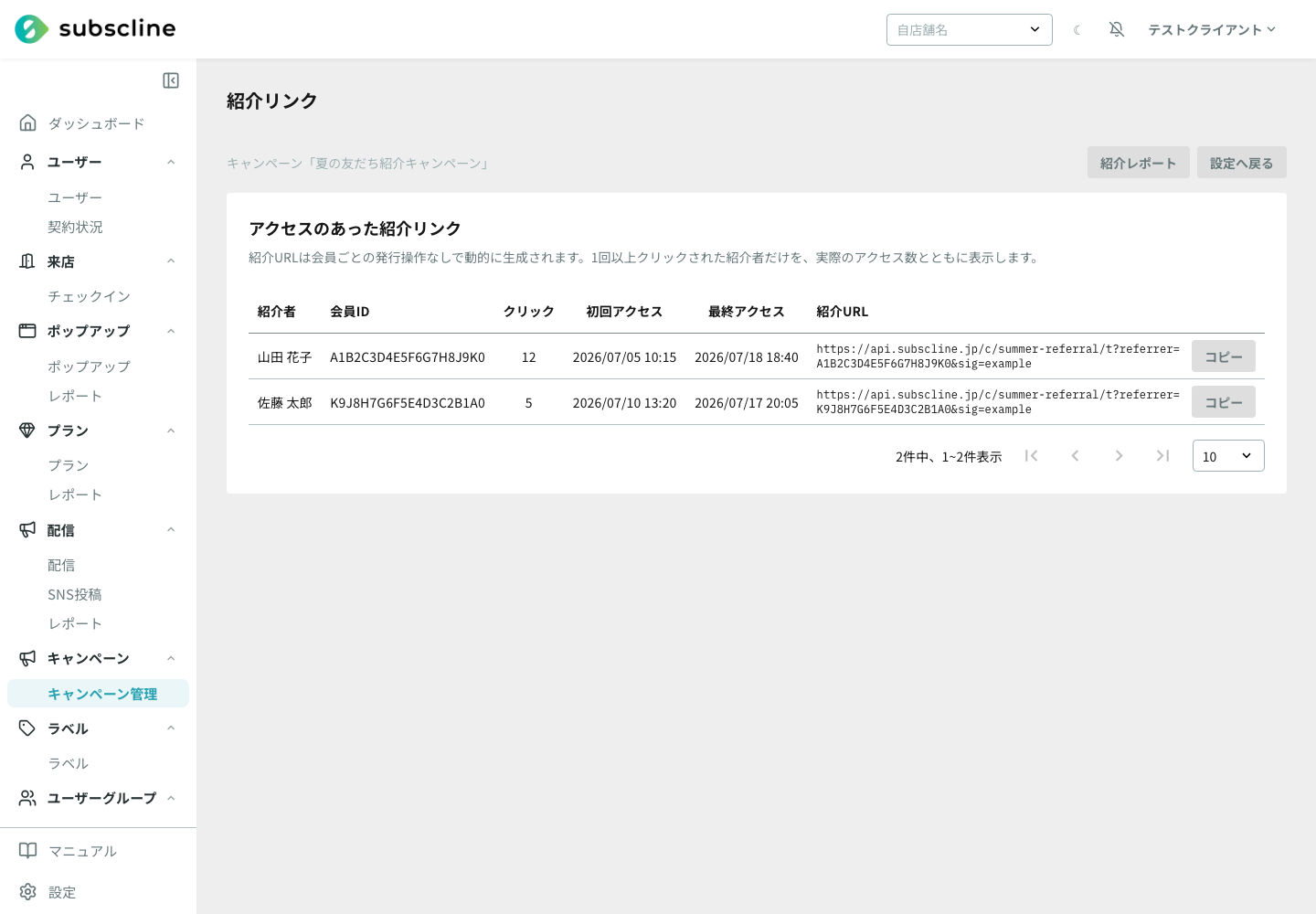Open マニュアル at the sidebar bottom
Image resolution: width=1316 pixels, height=914 pixels.
click(x=82, y=851)
